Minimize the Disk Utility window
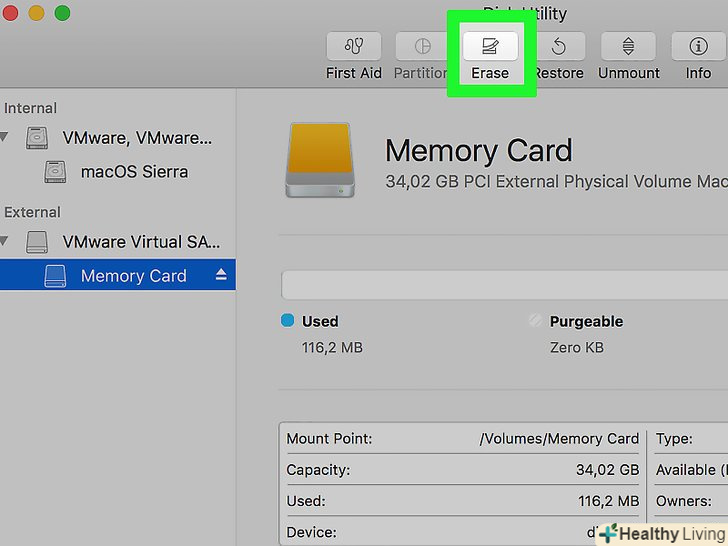This screenshot has width=728, height=546. [36, 13]
